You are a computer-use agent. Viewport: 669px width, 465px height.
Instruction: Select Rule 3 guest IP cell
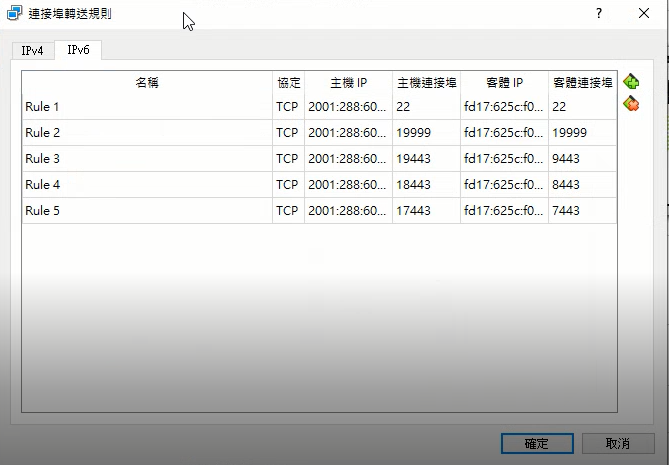pos(505,159)
